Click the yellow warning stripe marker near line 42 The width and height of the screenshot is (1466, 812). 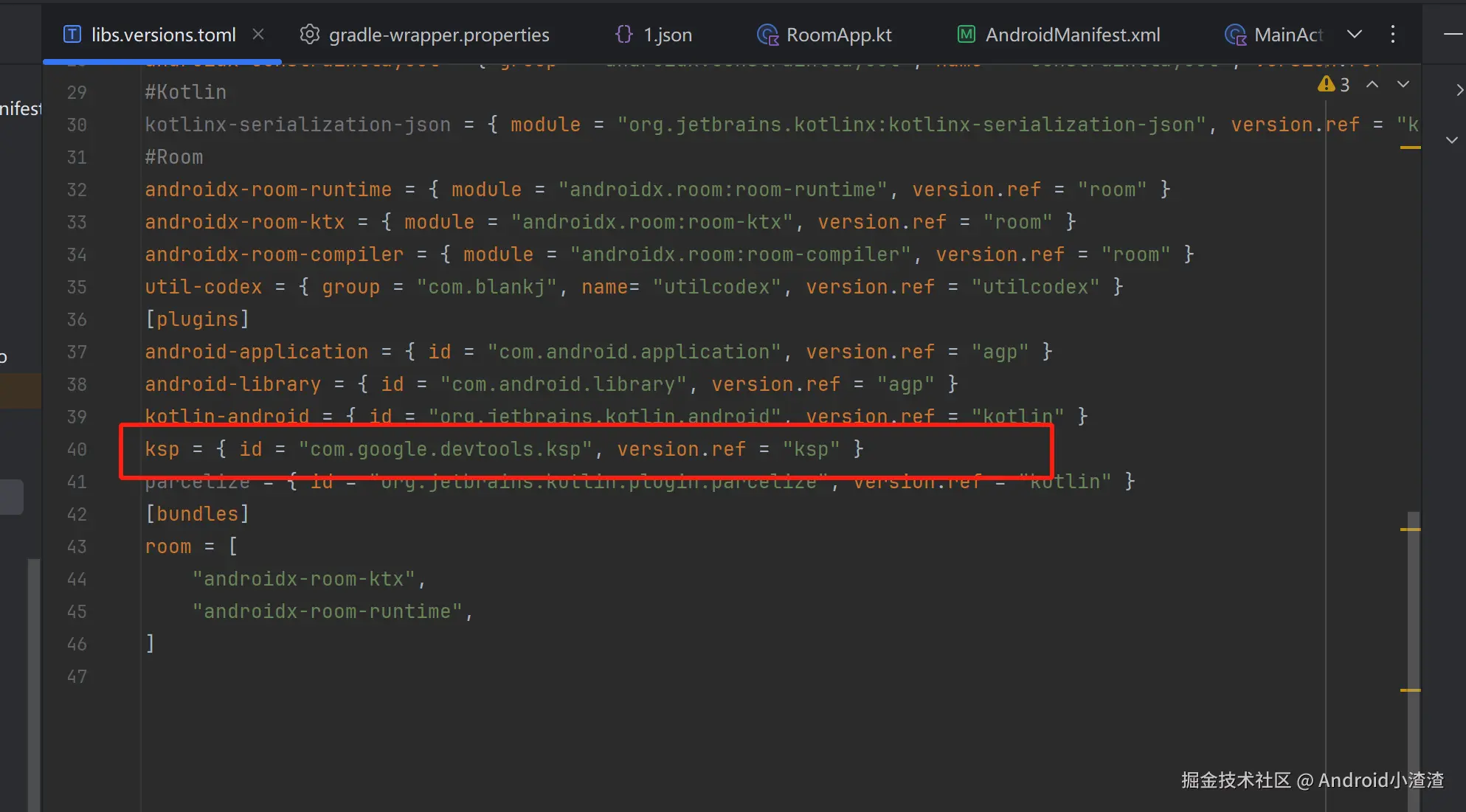(1410, 530)
